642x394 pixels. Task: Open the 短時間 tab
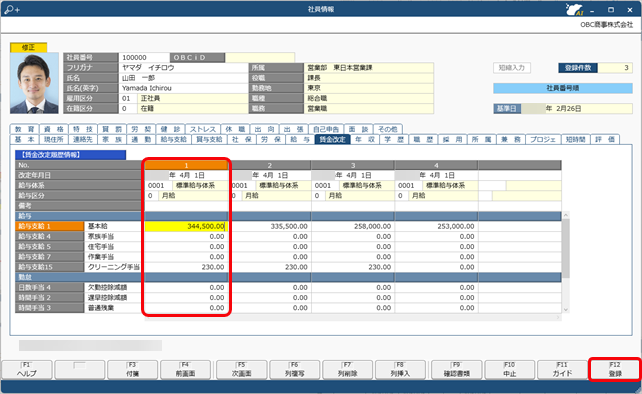pyautogui.click(x=576, y=139)
